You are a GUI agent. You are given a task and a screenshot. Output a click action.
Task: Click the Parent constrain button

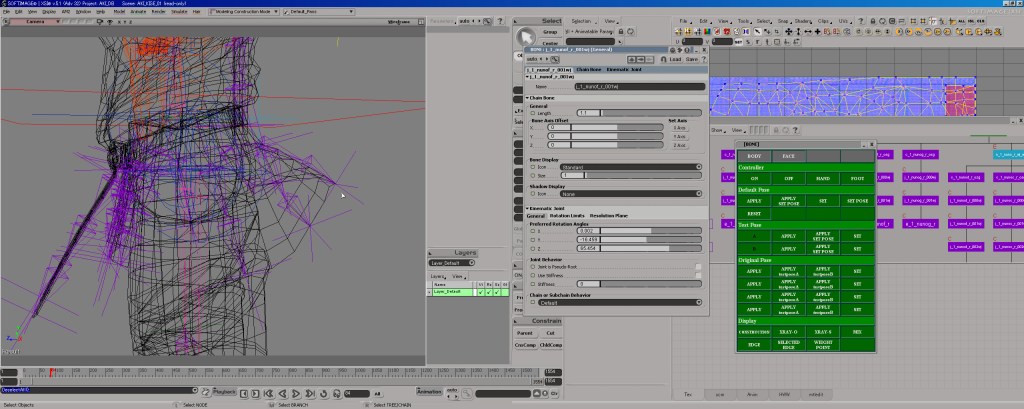click(526, 332)
